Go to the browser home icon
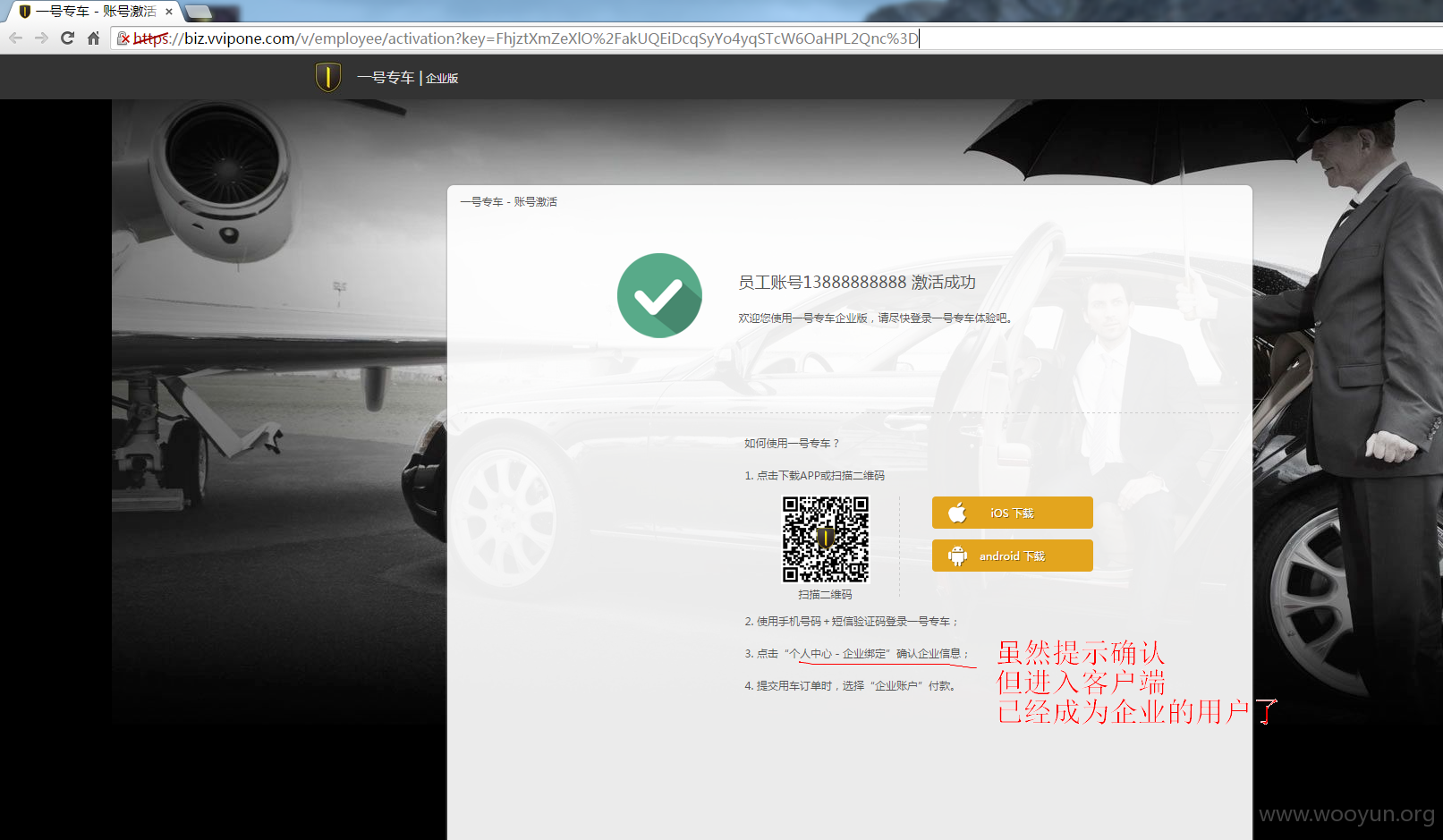Screen dimensions: 1443x840 93,38
